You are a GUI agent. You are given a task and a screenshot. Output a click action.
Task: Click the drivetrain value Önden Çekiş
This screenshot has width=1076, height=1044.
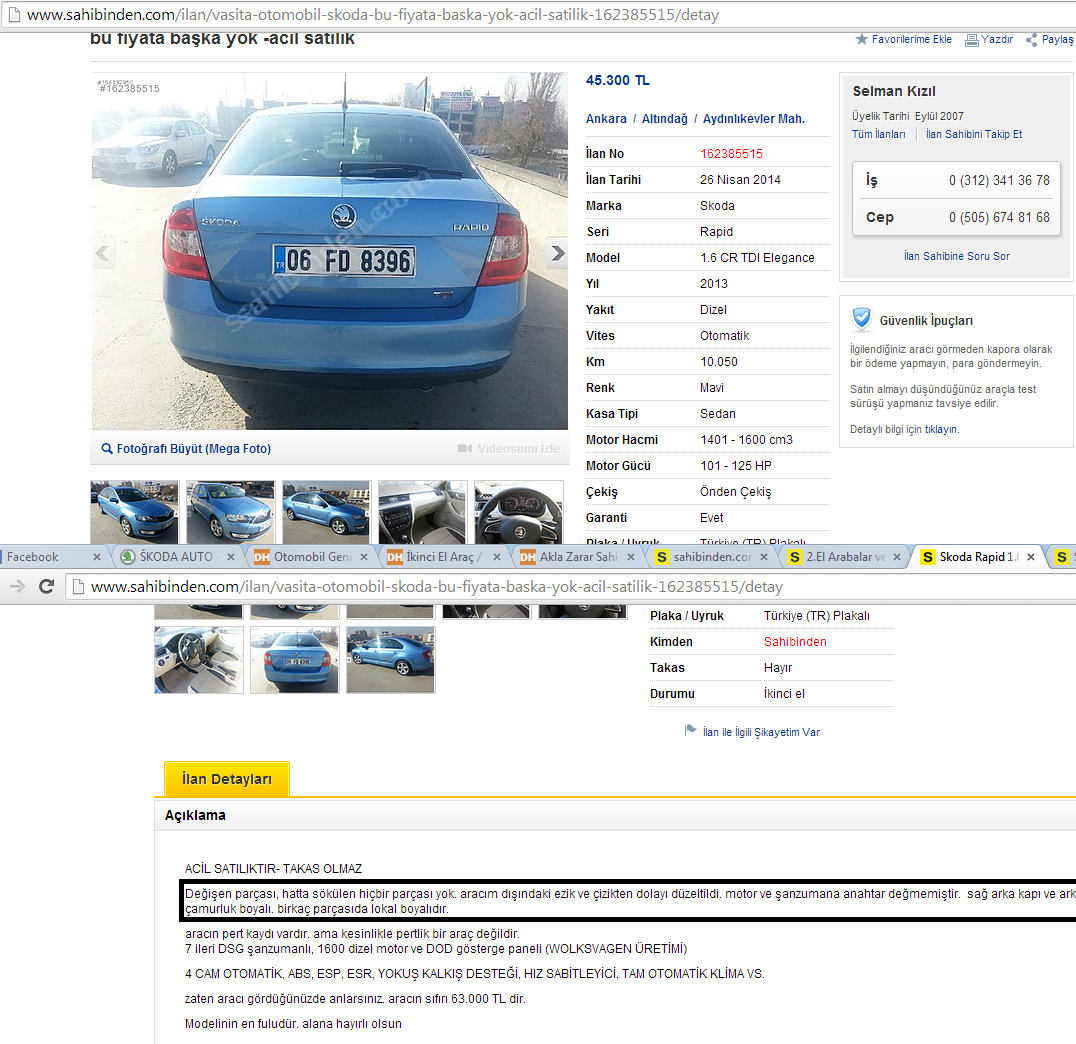[736, 492]
